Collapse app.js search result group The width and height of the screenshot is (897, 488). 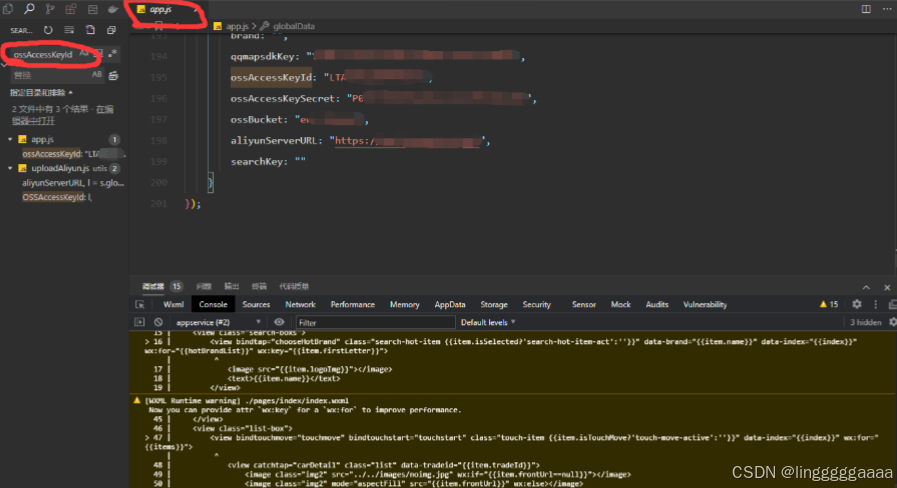(10, 139)
